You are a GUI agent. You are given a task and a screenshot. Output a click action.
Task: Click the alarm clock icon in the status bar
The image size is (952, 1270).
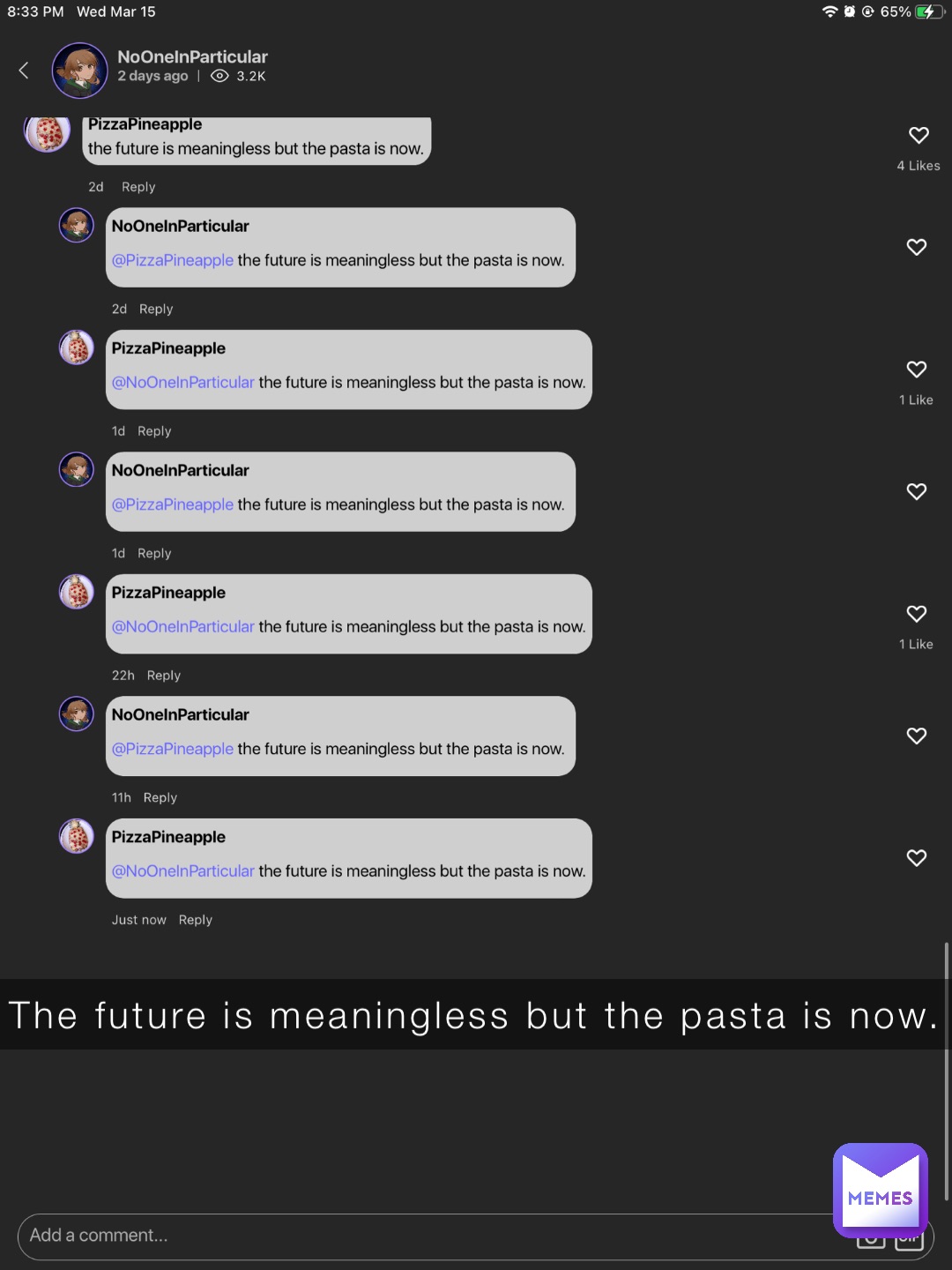pos(849,11)
